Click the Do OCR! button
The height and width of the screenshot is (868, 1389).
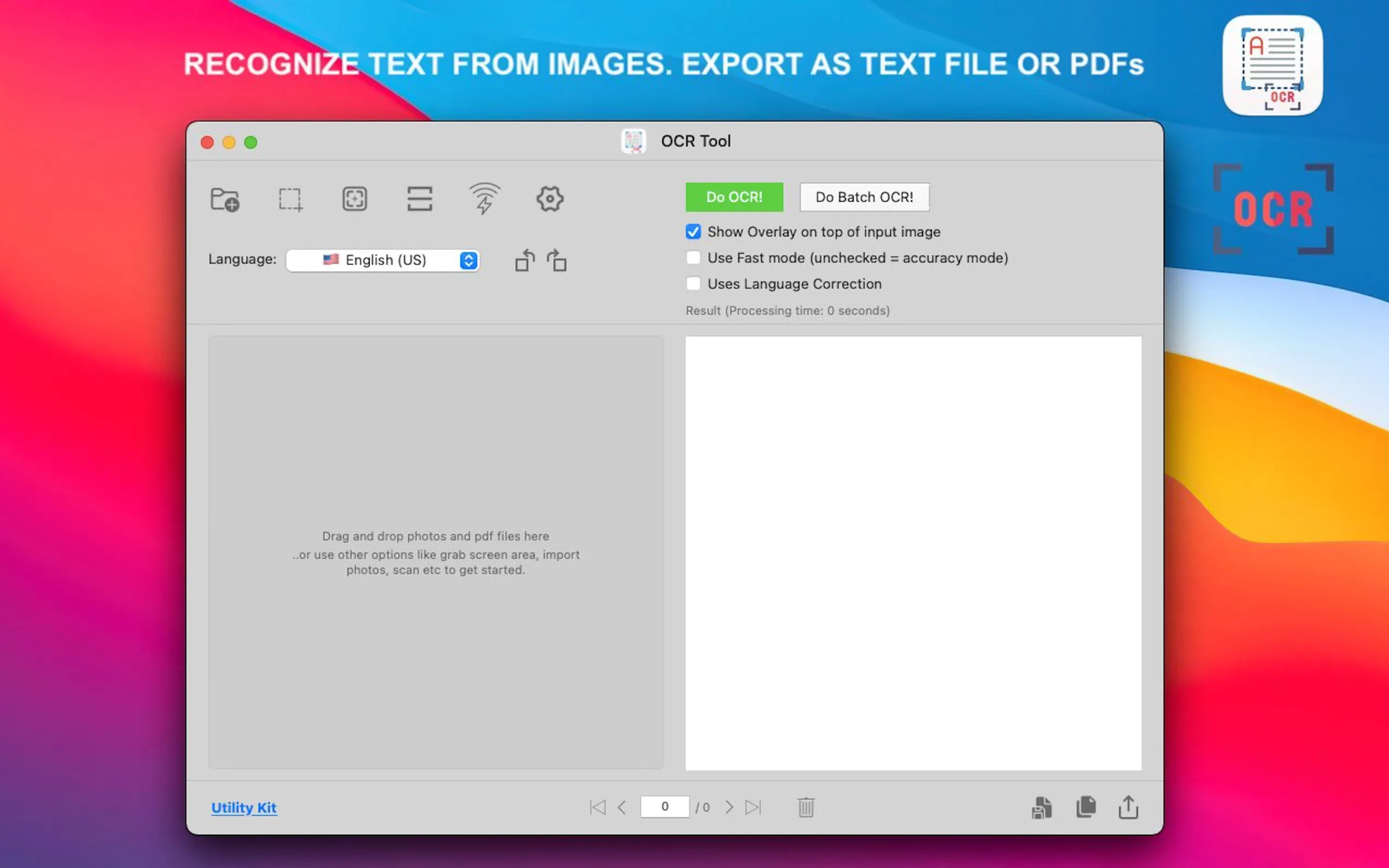point(734,197)
